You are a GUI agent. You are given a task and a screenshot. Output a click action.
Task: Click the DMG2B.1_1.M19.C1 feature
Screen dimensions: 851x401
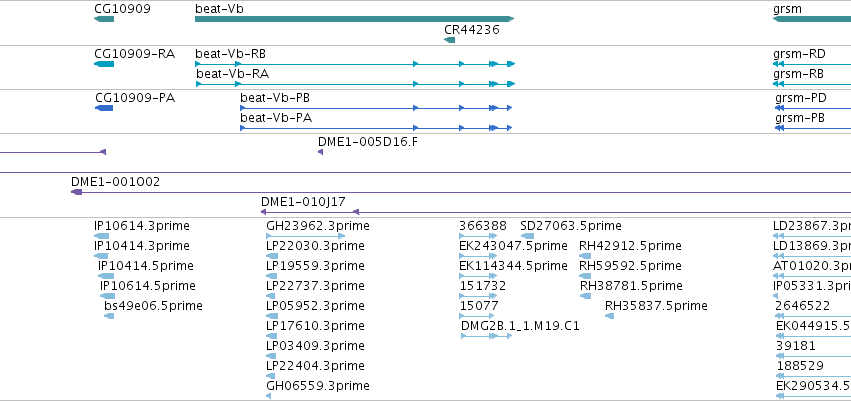[486, 336]
